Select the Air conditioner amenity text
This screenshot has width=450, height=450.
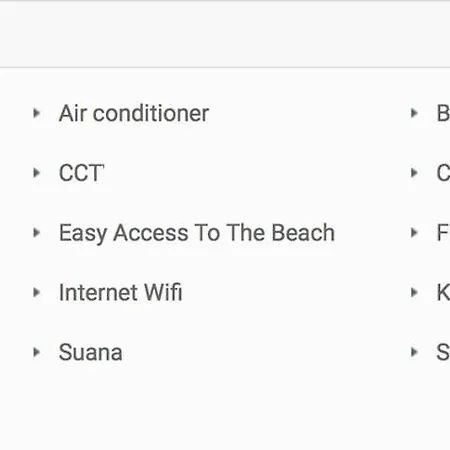coord(134,113)
